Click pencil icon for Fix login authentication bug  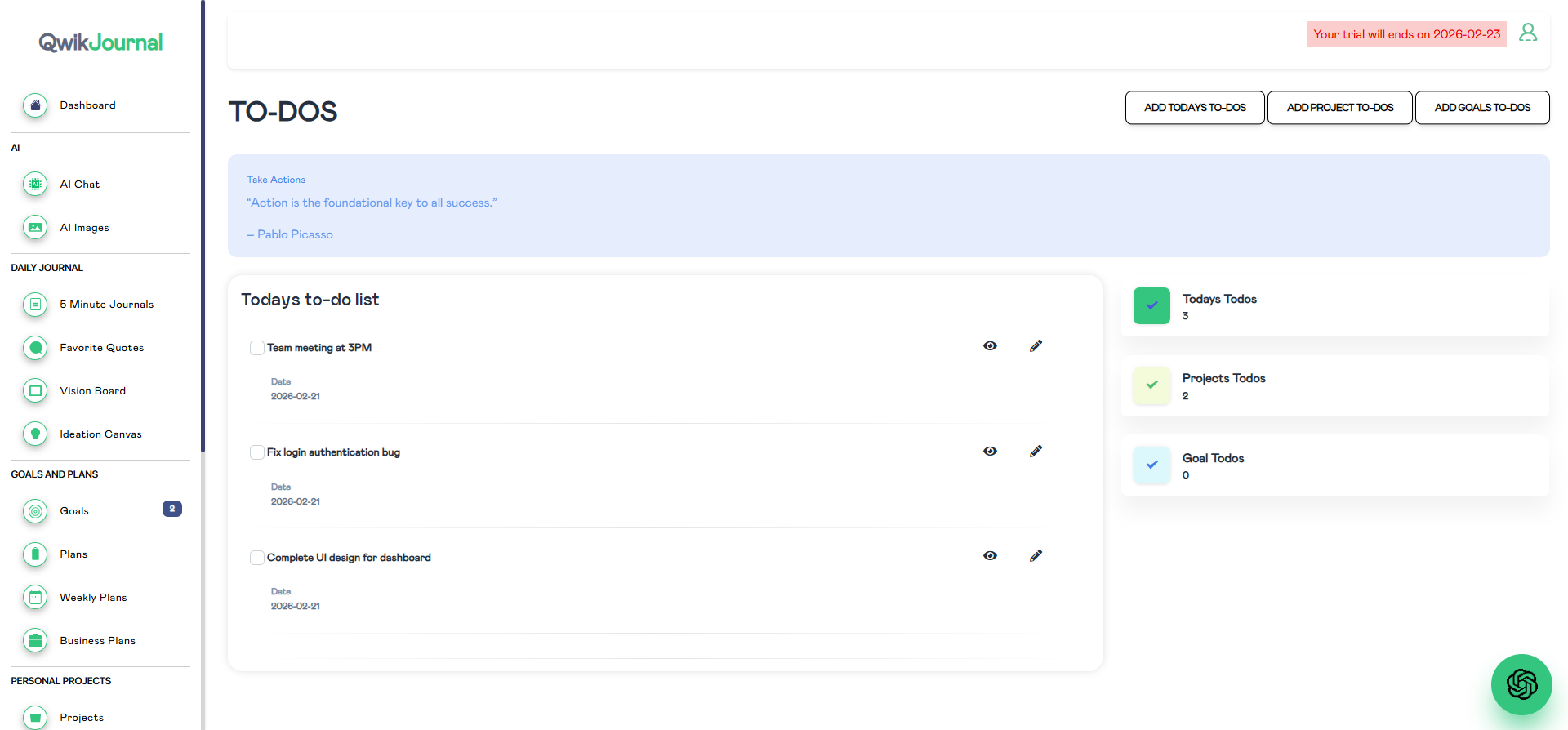tap(1036, 452)
